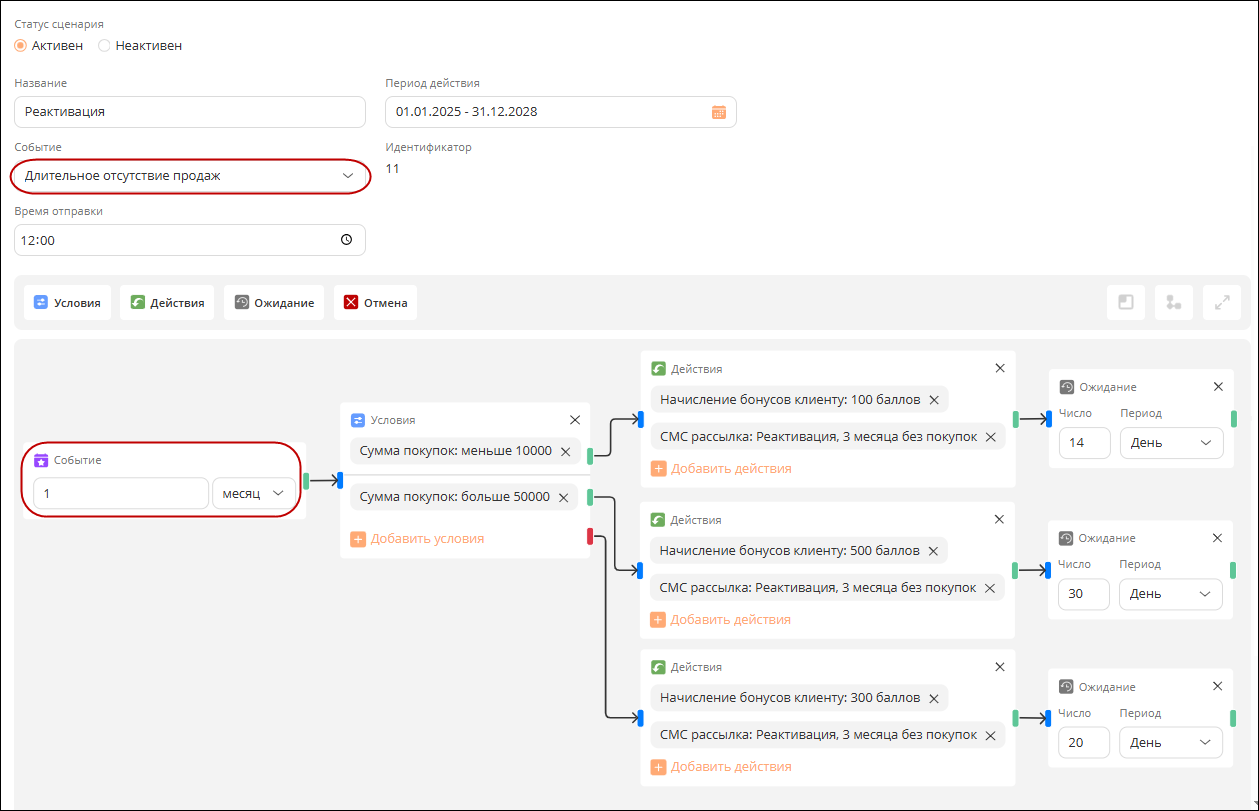Open the Событие dropdown Длительное отсутствие продаж
Screen dimensions: 1259x811
point(190,176)
